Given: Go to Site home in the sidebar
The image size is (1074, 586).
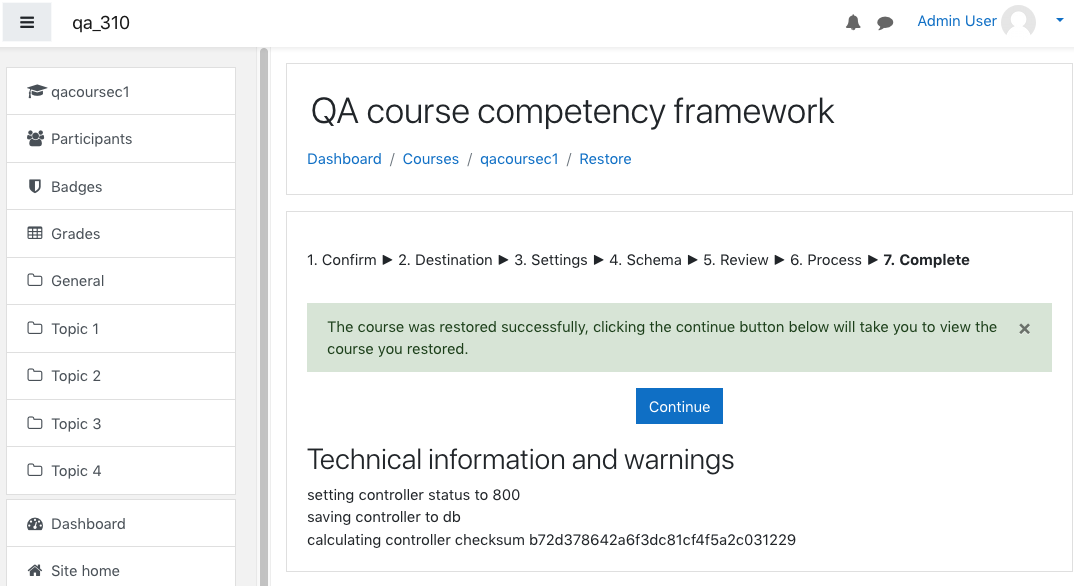Looking at the screenshot, I should [121, 568].
